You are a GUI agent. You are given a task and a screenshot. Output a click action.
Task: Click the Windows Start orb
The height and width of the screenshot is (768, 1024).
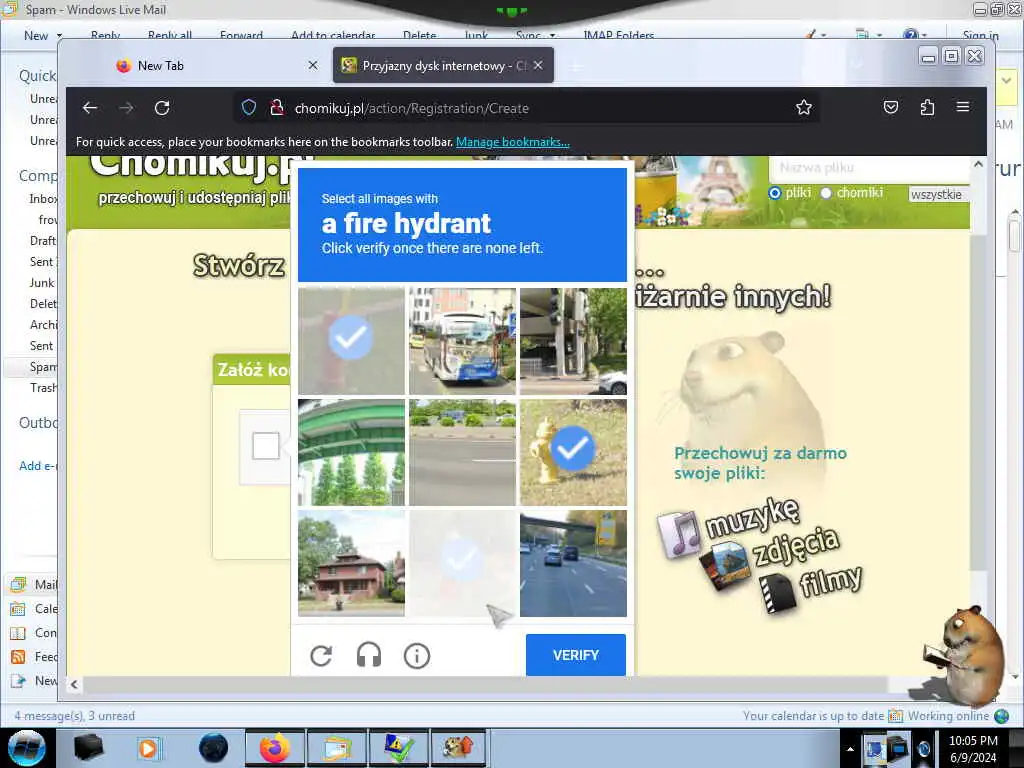(x=27, y=748)
